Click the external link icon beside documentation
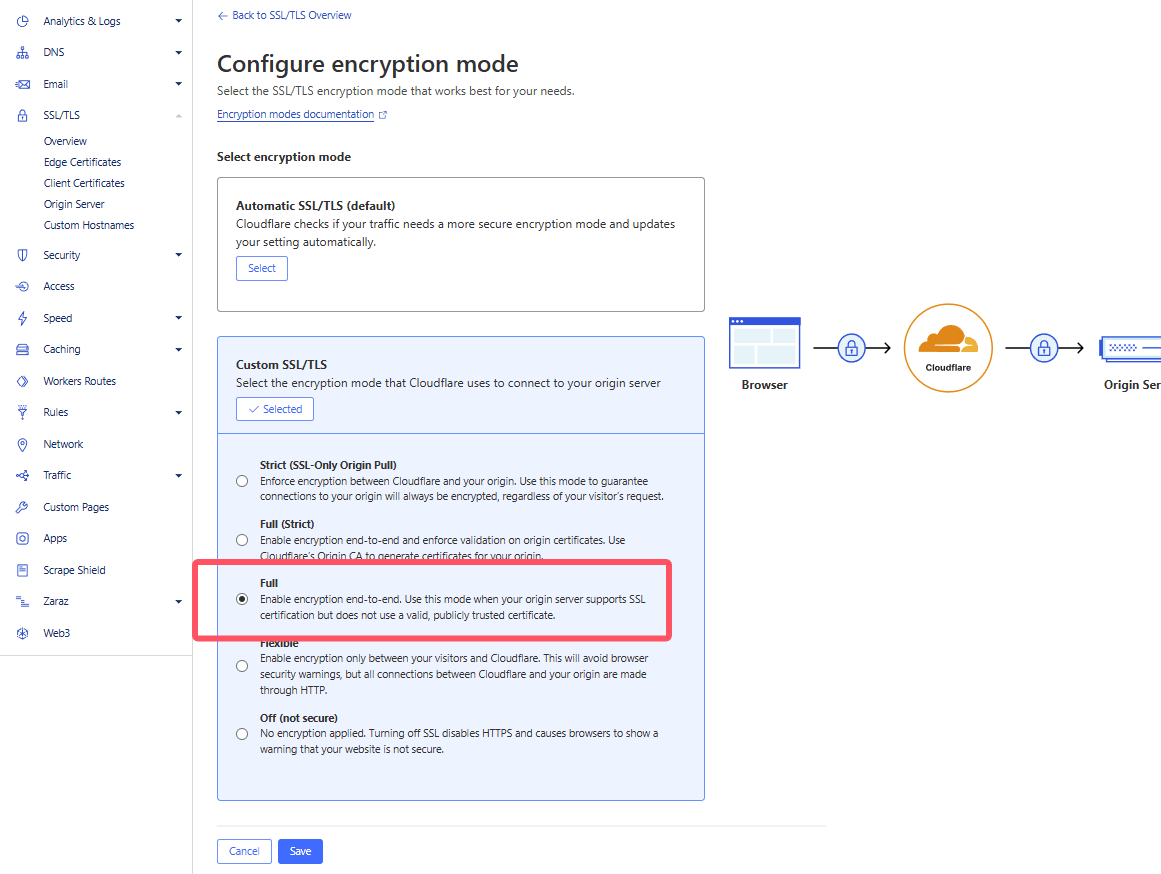Viewport: 1161px width, 874px height. (383, 115)
